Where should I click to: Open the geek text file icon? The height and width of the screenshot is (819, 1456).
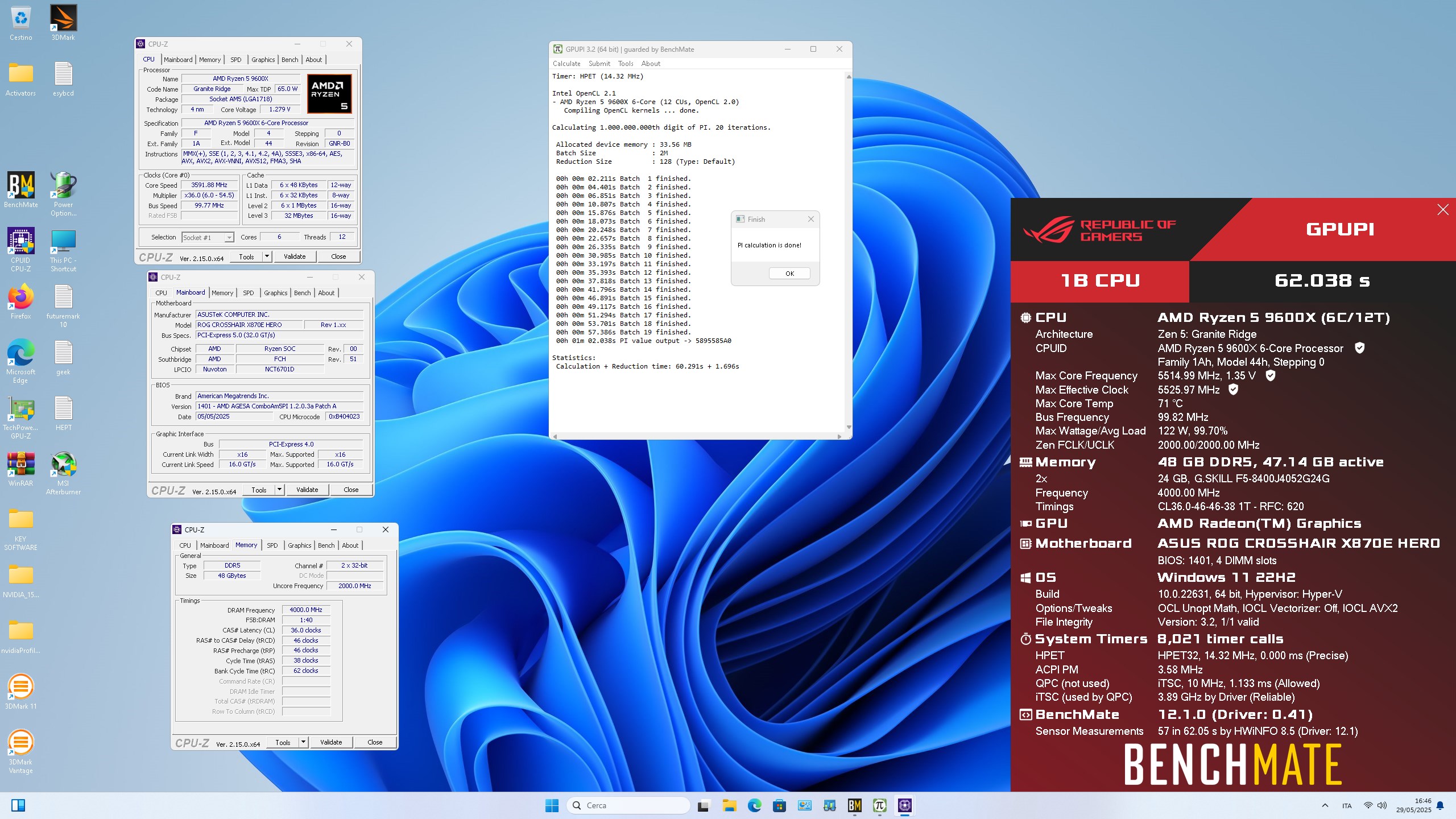[x=63, y=357]
